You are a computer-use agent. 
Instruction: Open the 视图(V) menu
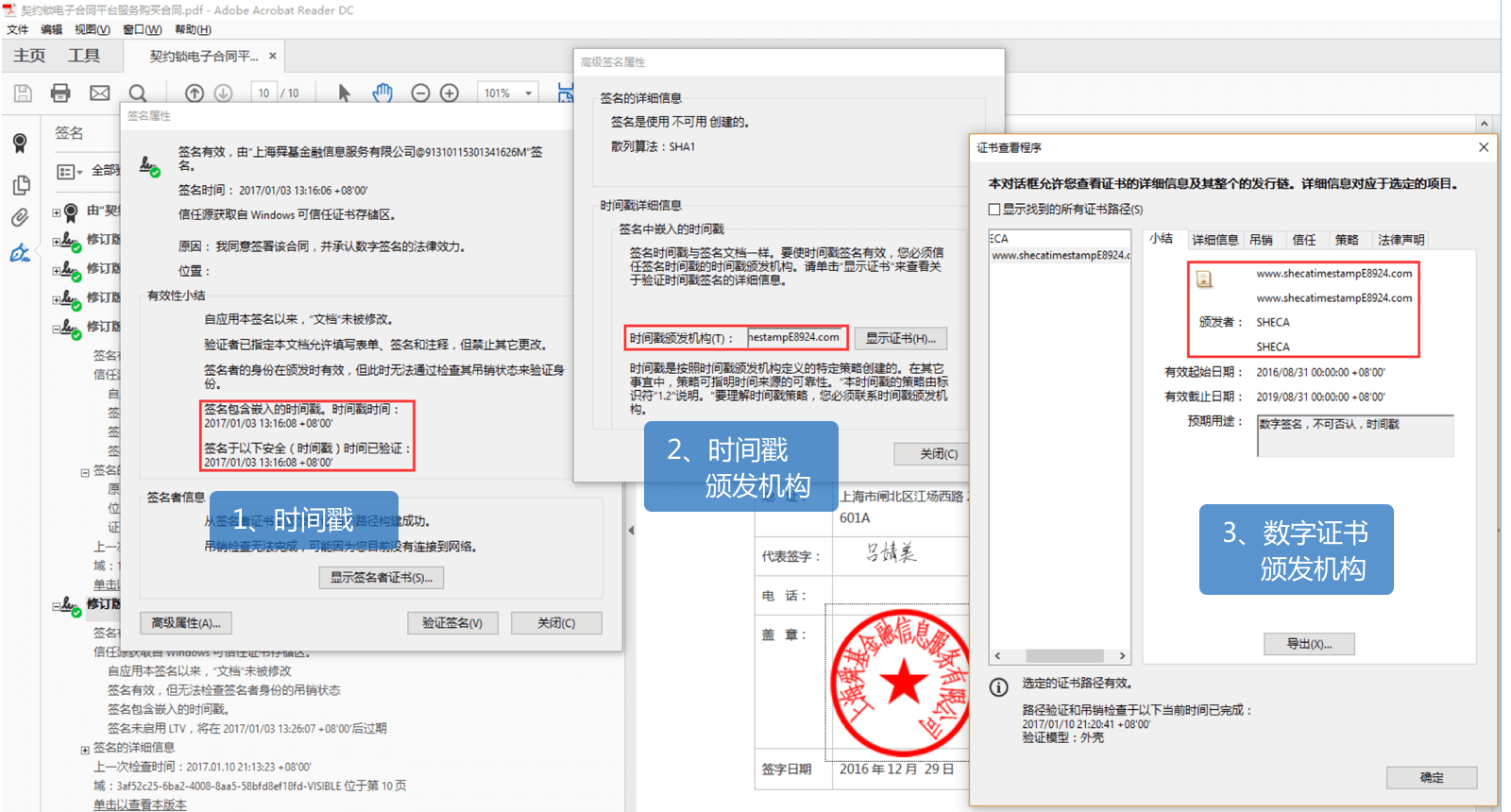(x=92, y=29)
